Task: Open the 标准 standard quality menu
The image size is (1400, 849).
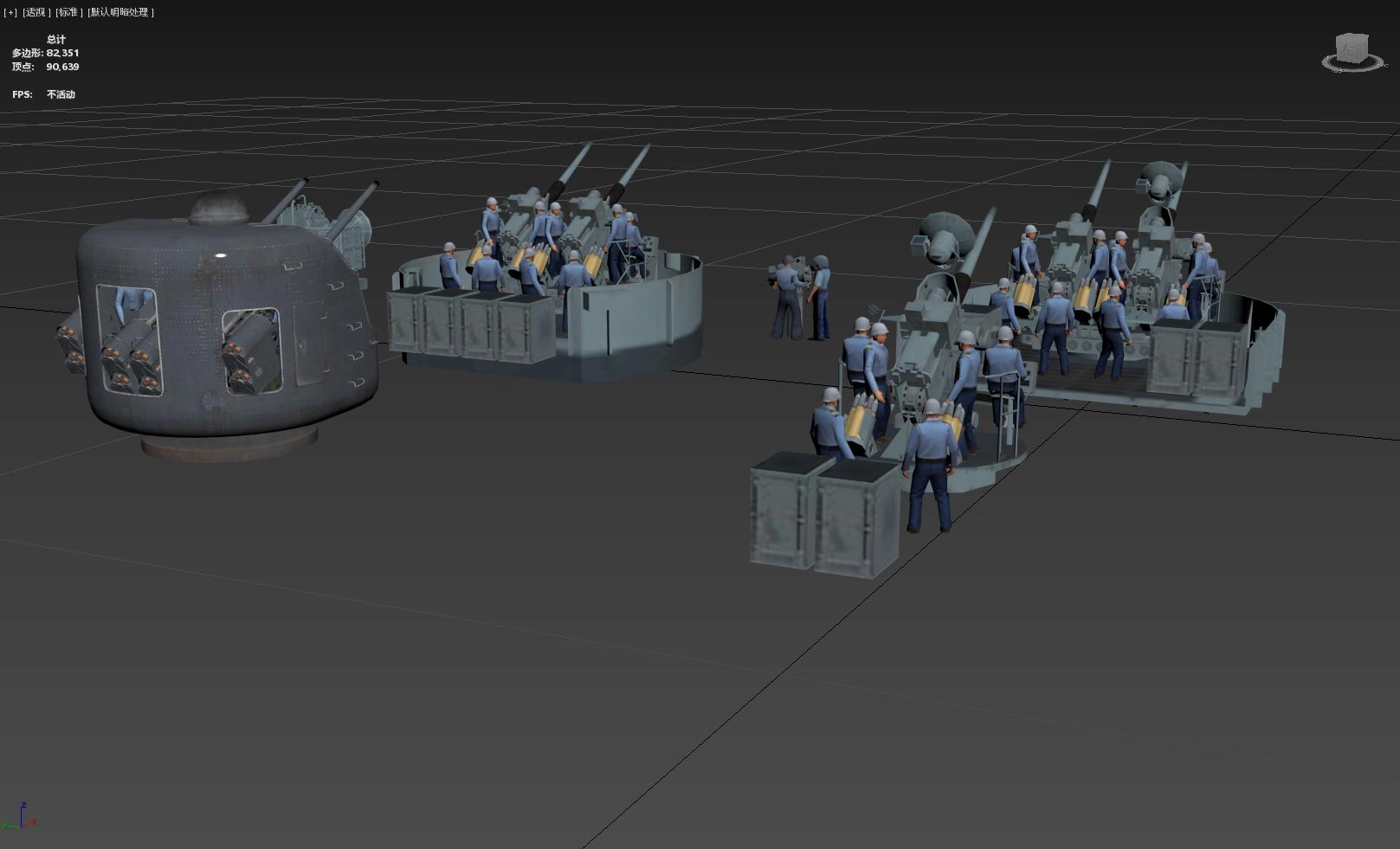Action: click(68, 12)
